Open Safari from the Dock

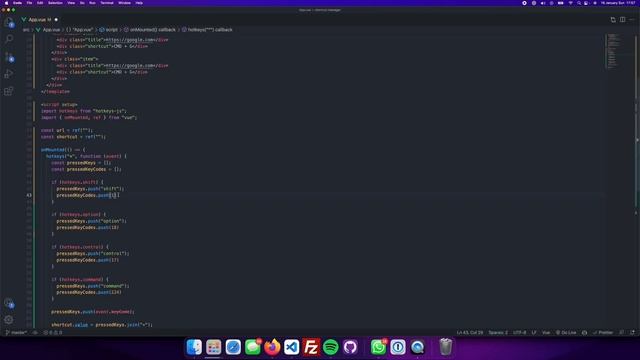point(233,347)
